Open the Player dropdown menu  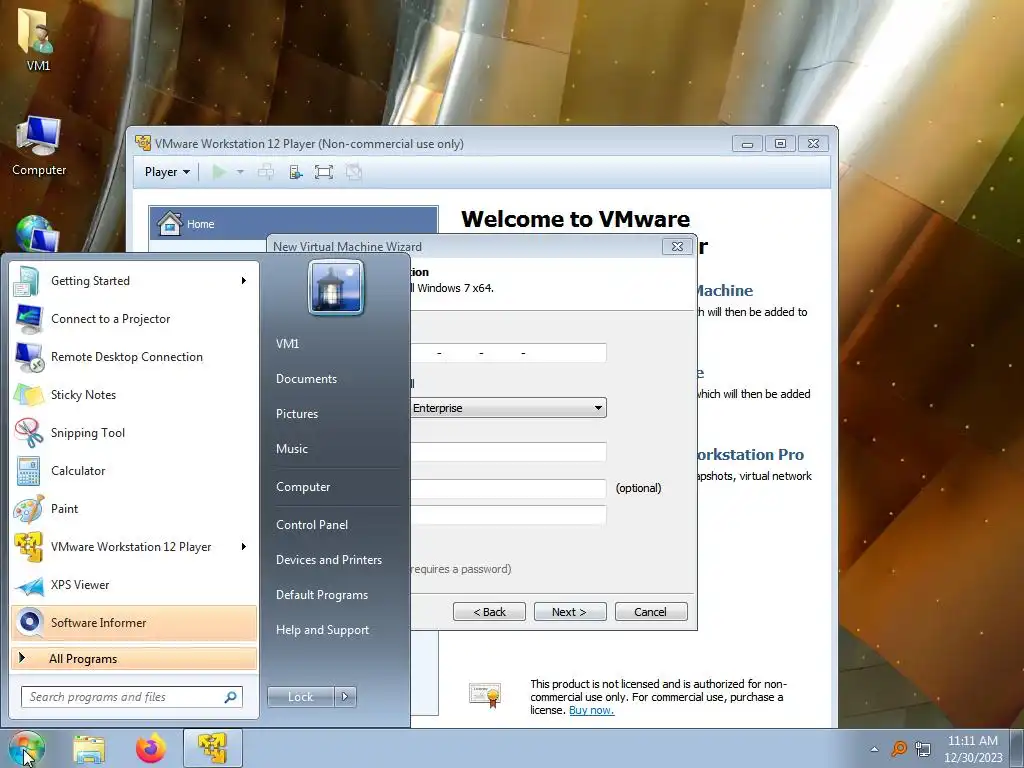click(x=167, y=172)
